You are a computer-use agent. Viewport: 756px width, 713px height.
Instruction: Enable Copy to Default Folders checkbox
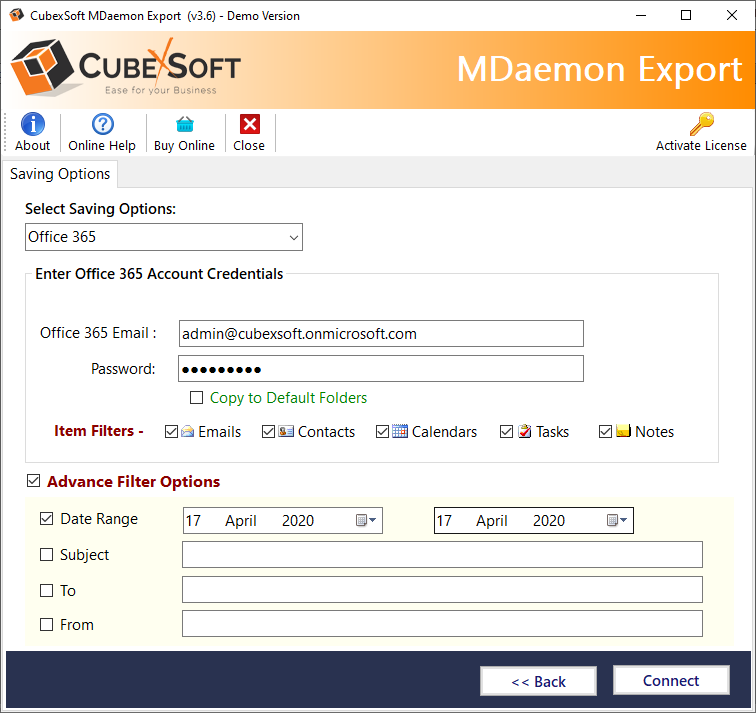[197, 398]
